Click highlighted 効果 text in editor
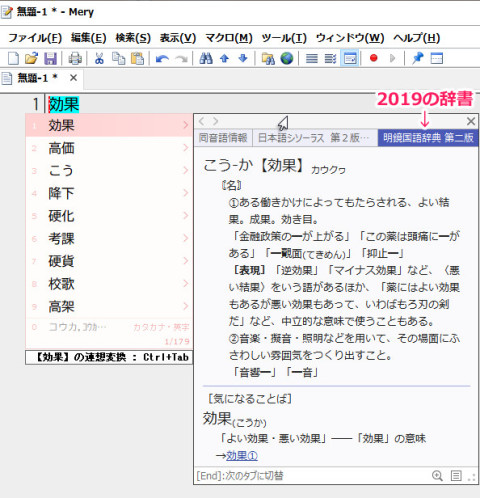480x498 pixels. tap(64, 105)
